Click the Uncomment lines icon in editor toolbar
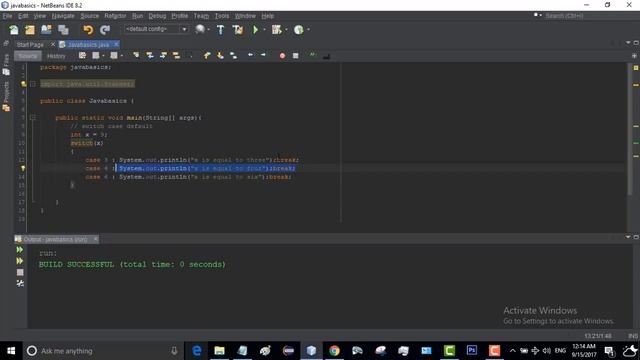Viewport: 640px width, 360px height. (326, 56)
